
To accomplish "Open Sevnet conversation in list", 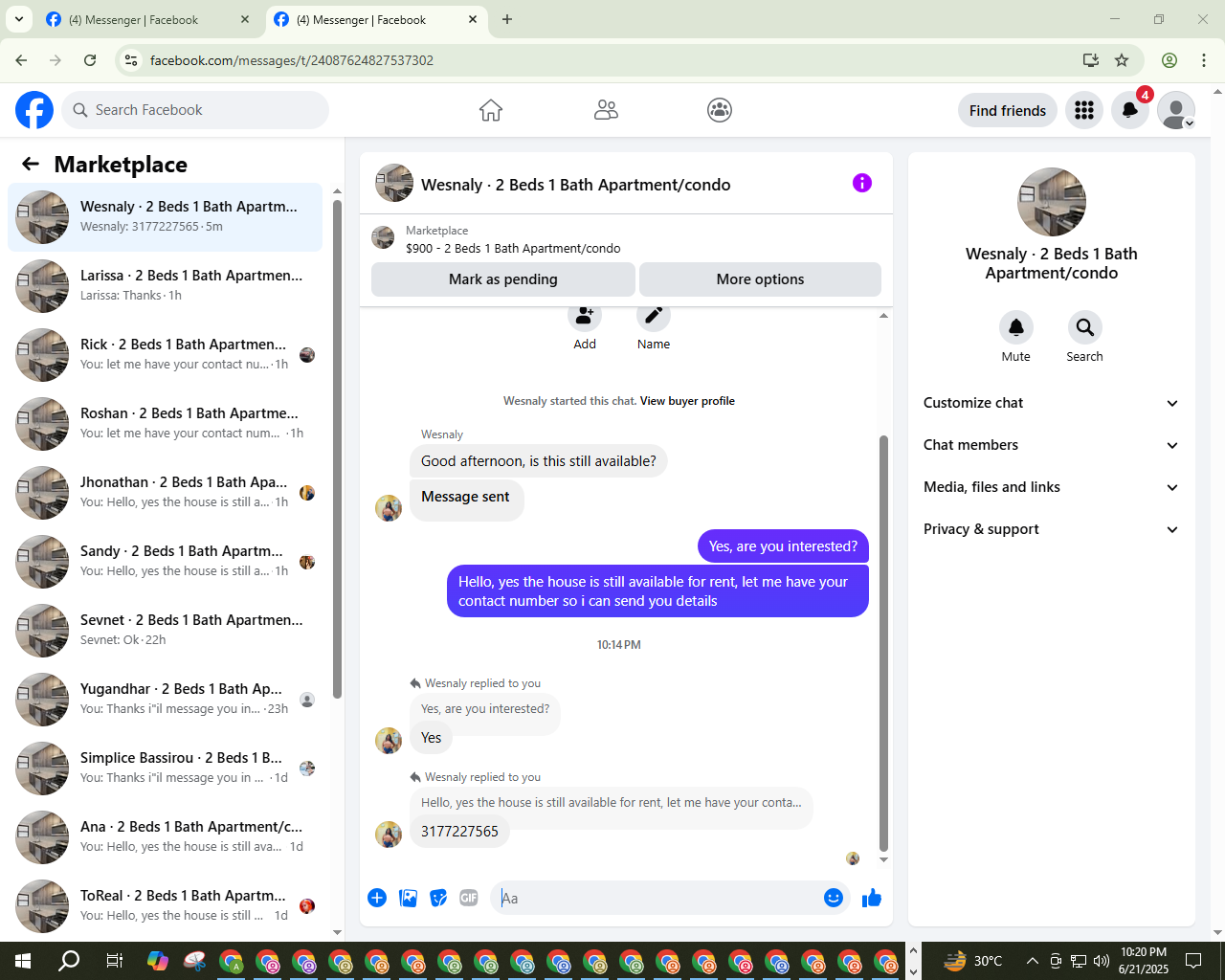I will (x=166, y=631).
